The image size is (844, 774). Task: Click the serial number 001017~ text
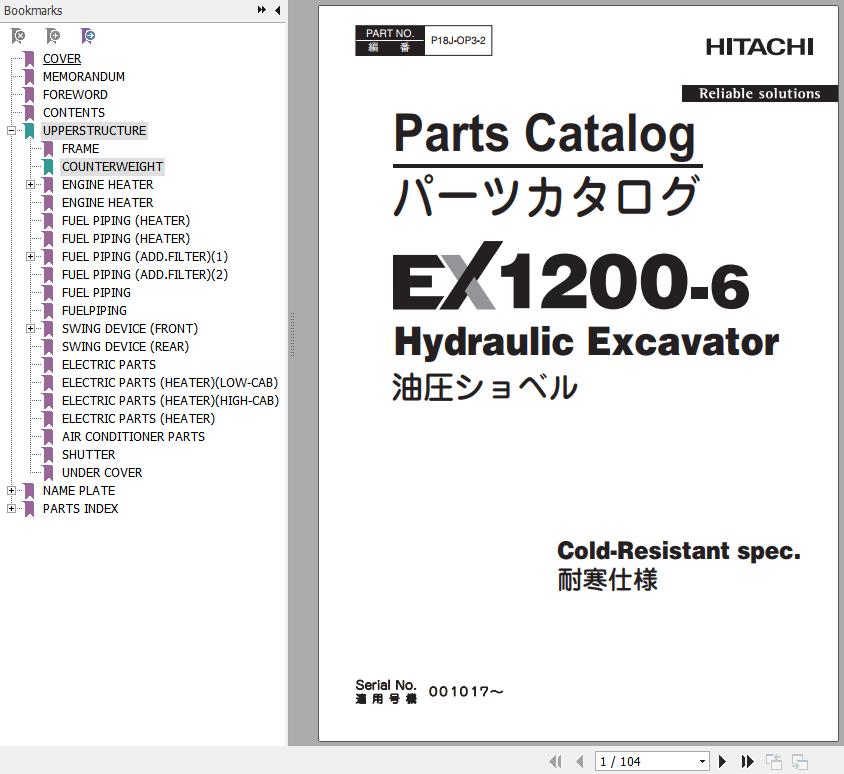point(466,691)
